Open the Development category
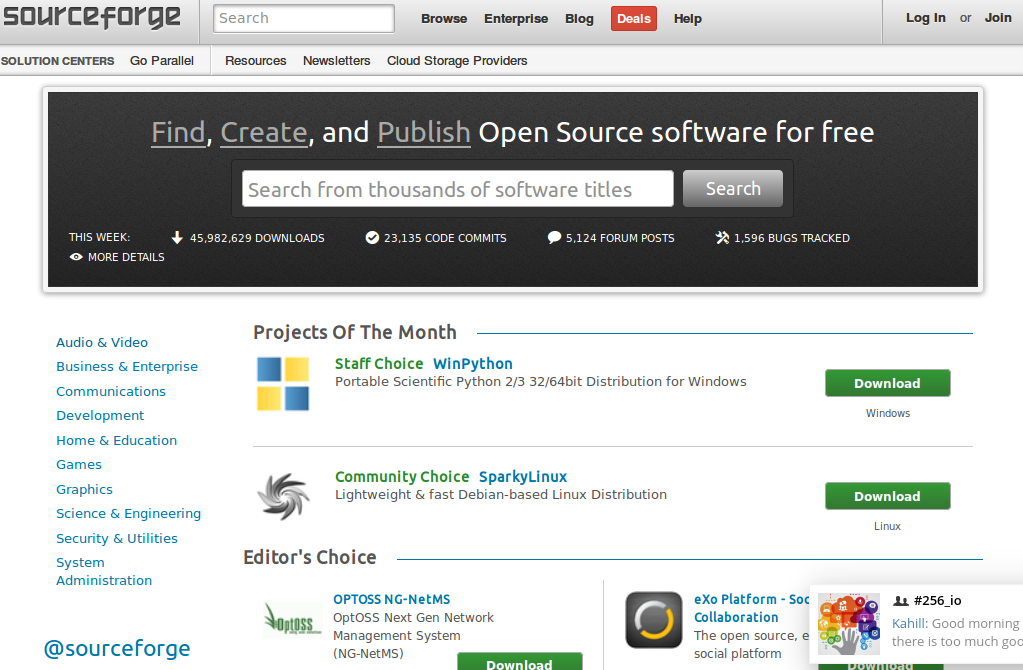 pos(100,416)
